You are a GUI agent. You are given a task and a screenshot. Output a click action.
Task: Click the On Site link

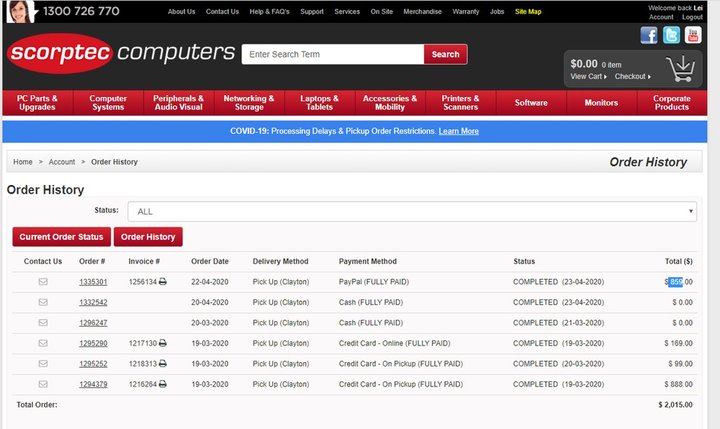click(x=382, y=11)
